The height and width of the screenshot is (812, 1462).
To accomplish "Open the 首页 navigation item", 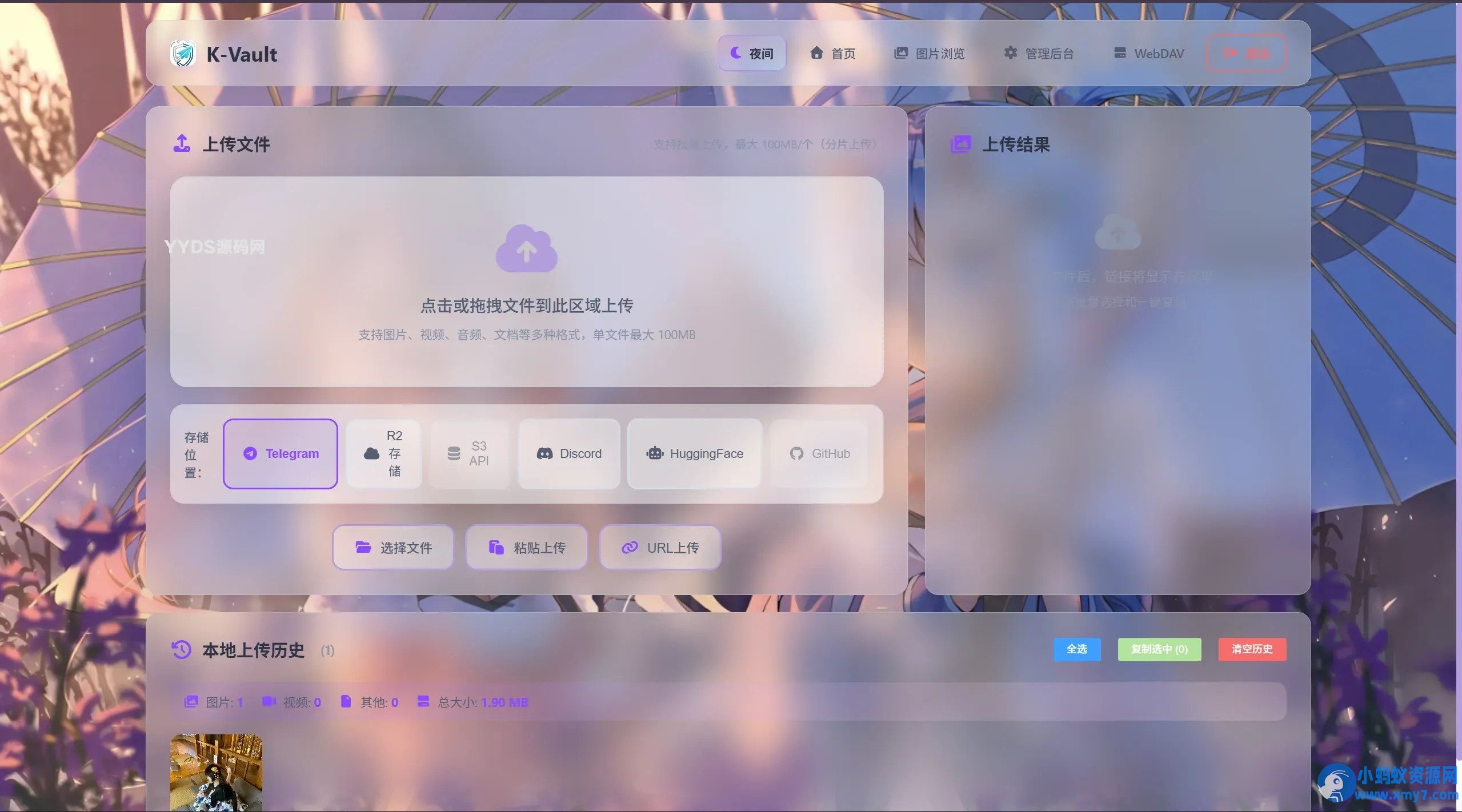I will tap(832, 53).
